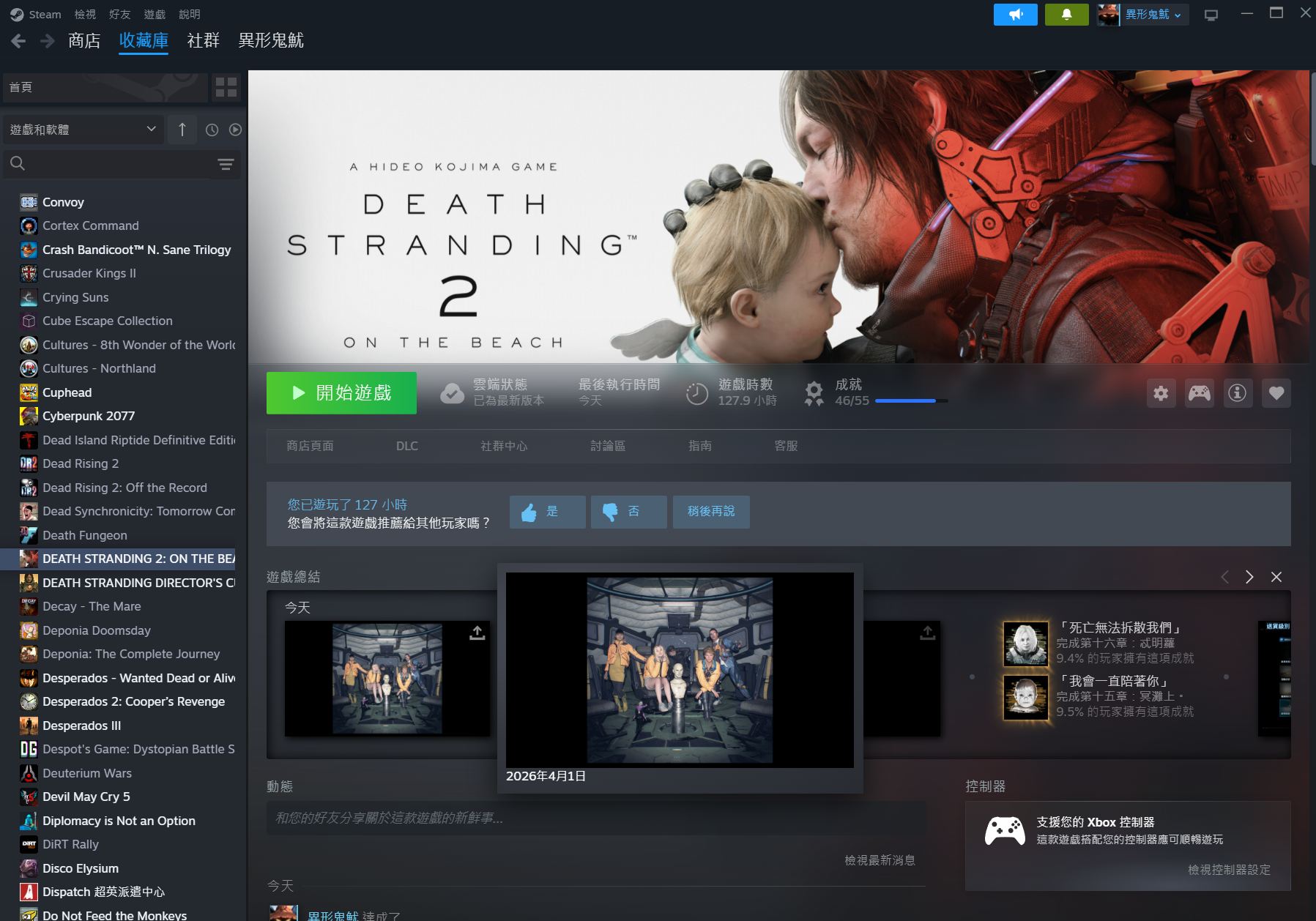The width and height of the screenshot is (1316, 921).
Task: Switch library to grid view icon
Action: pos(226,87)
